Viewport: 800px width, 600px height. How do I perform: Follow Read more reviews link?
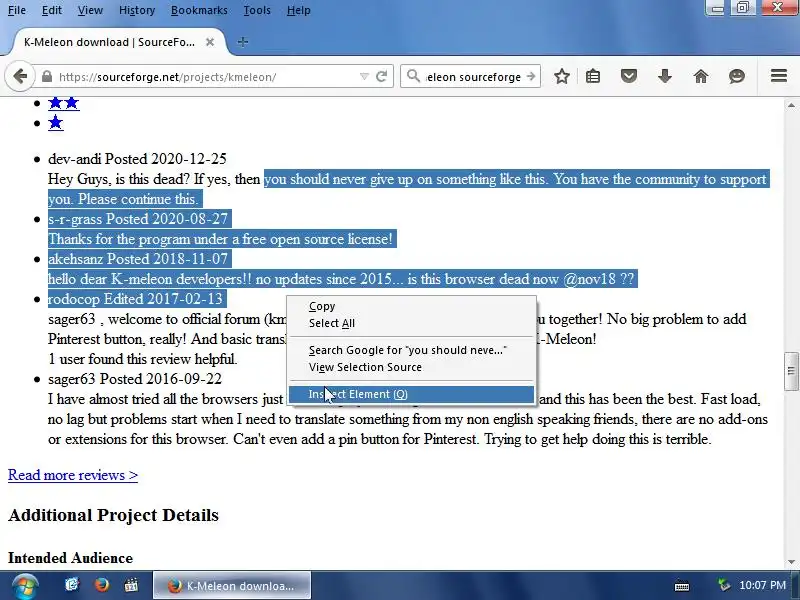73,475
